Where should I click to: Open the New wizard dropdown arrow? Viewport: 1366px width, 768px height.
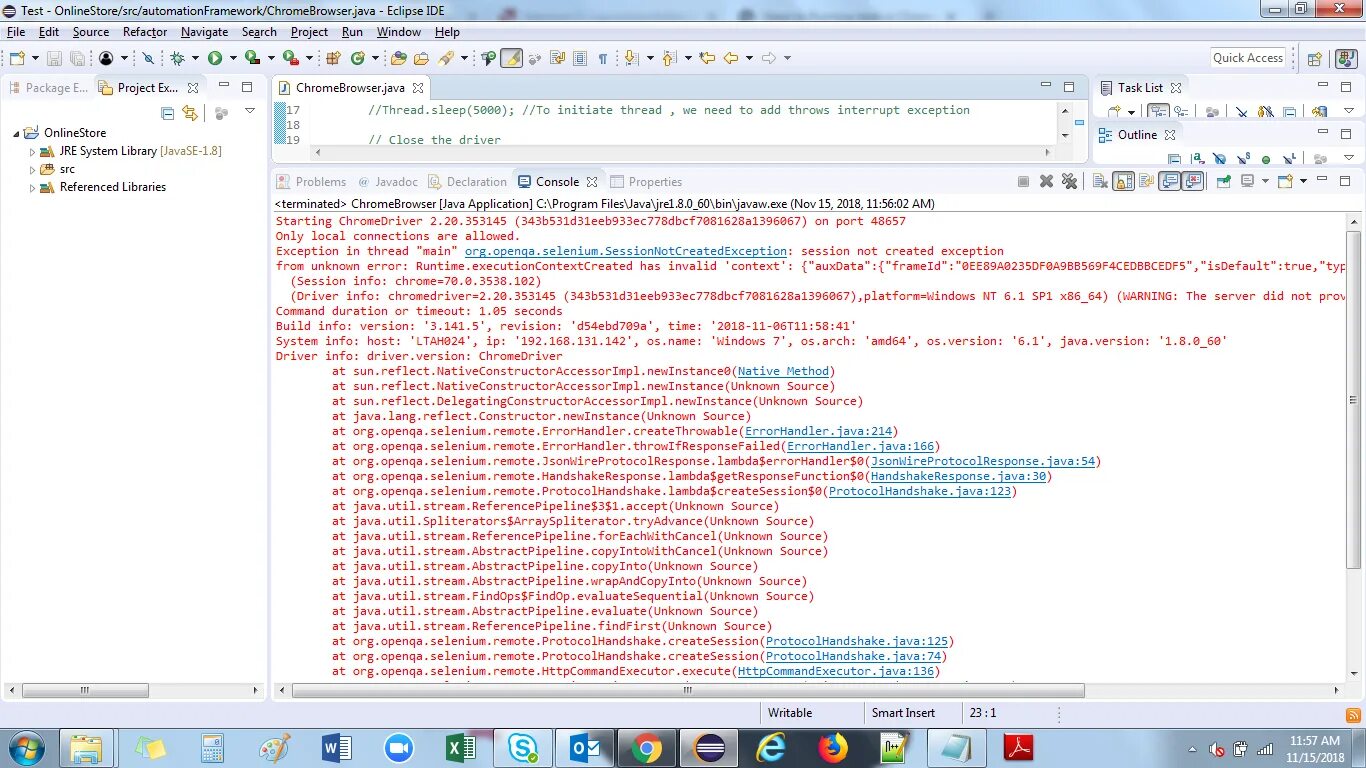pos(35,58)
